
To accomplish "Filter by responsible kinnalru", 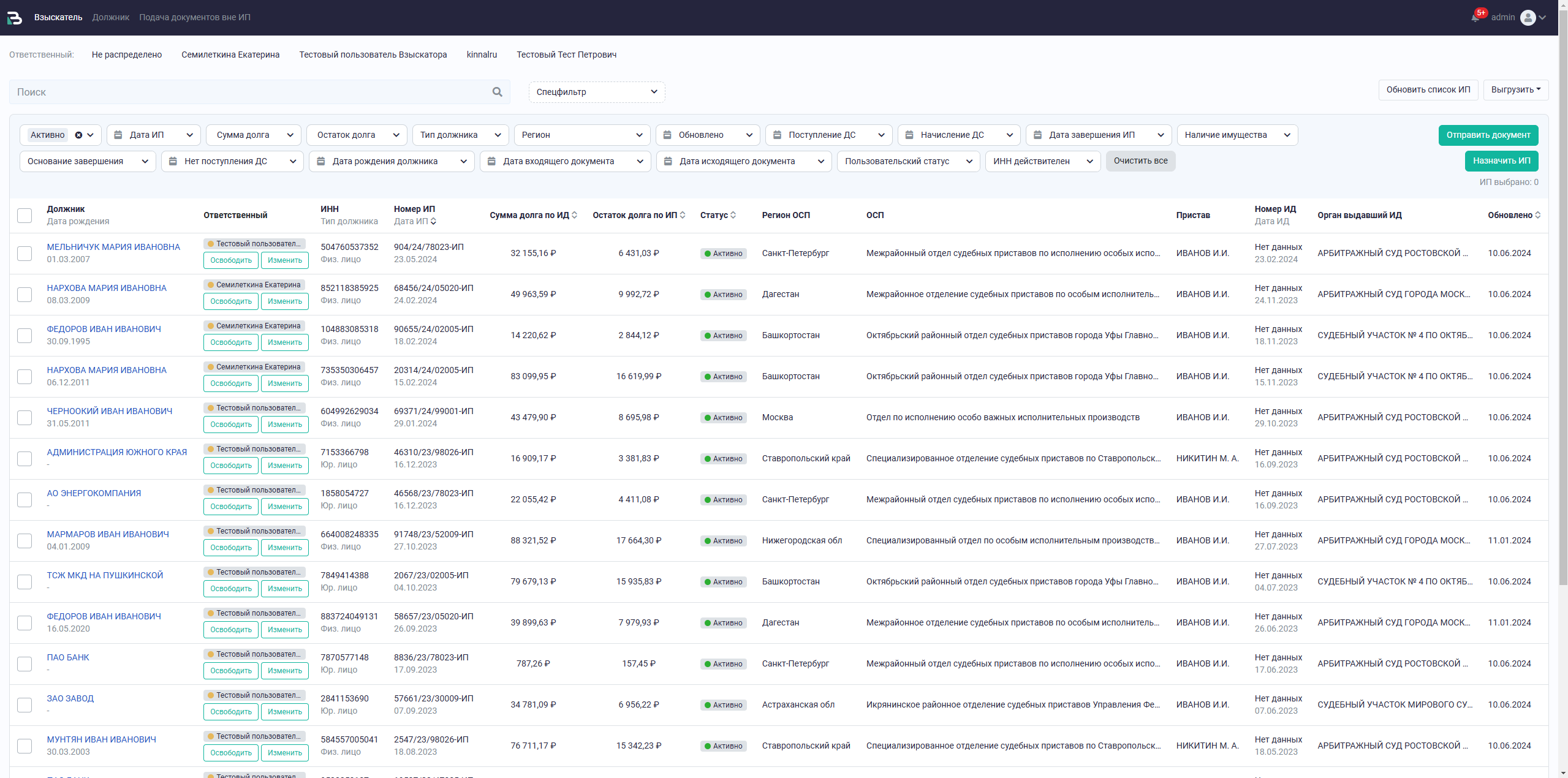I will (482, 55).
